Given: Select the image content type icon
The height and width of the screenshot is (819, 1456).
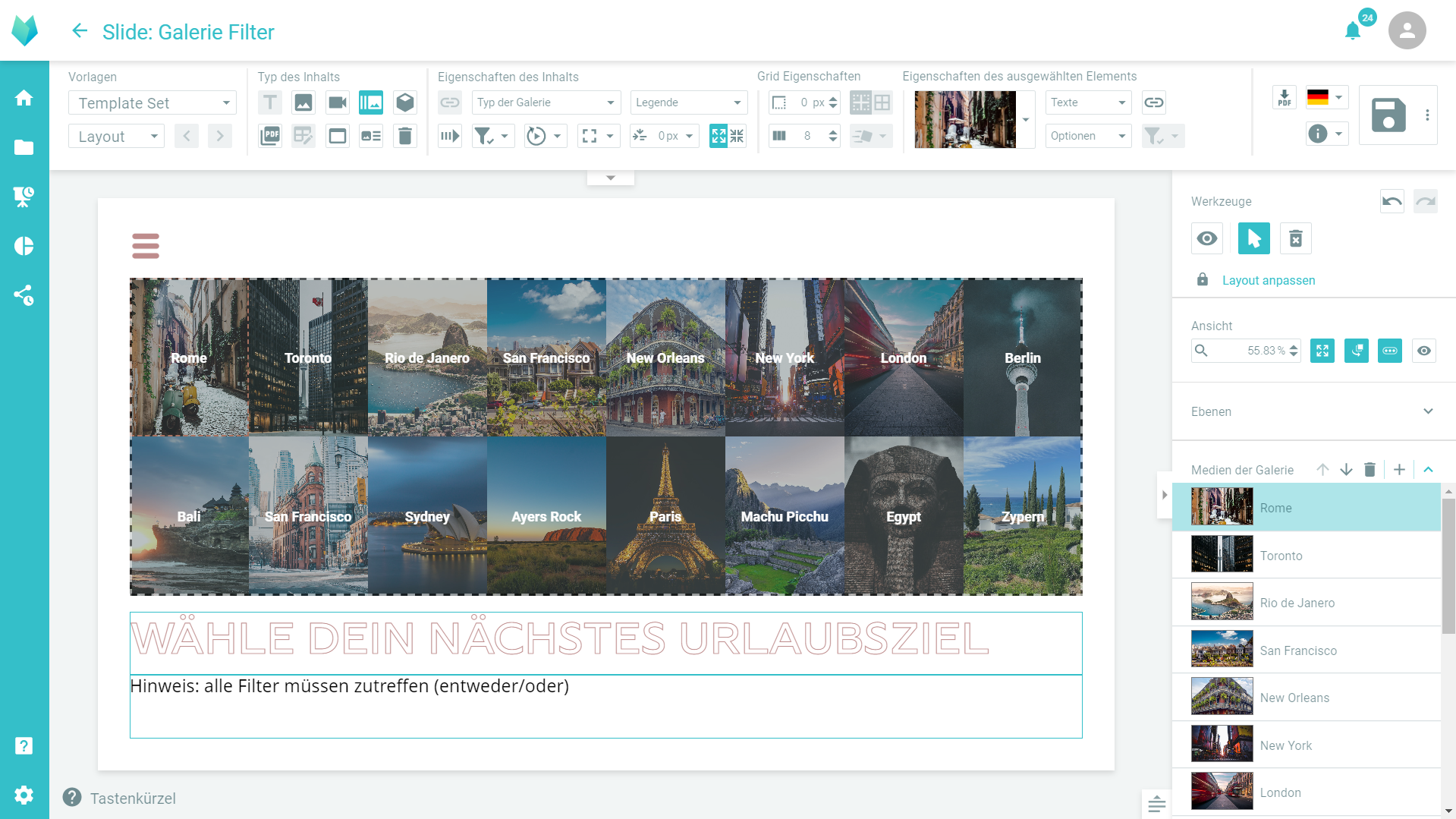Looking at the screenshot, I should tap(303, 102).
